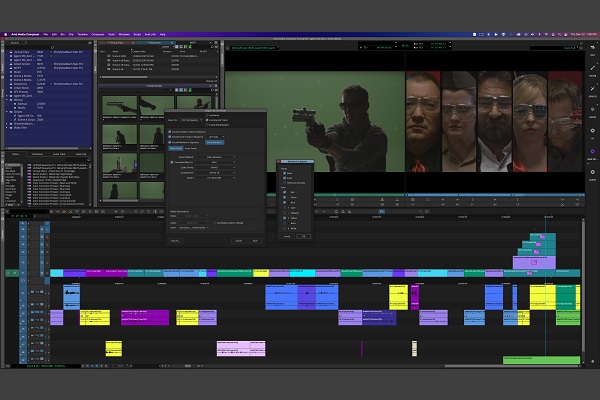This screenshot has height=400, width=600.
Task: Switch to the Color workspace icon
Action: click(x=592, y=68)
